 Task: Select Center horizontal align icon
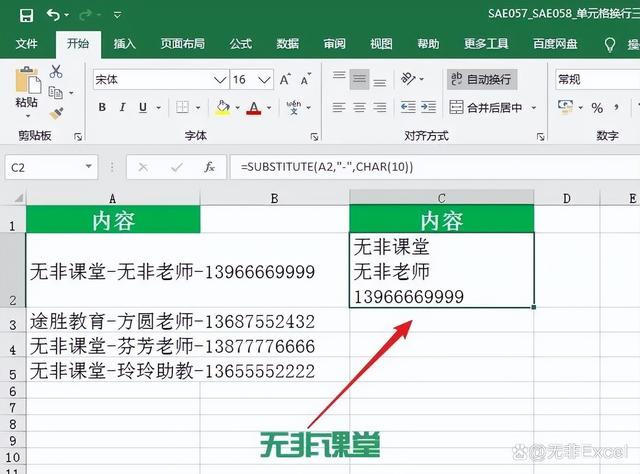(359, 107)
